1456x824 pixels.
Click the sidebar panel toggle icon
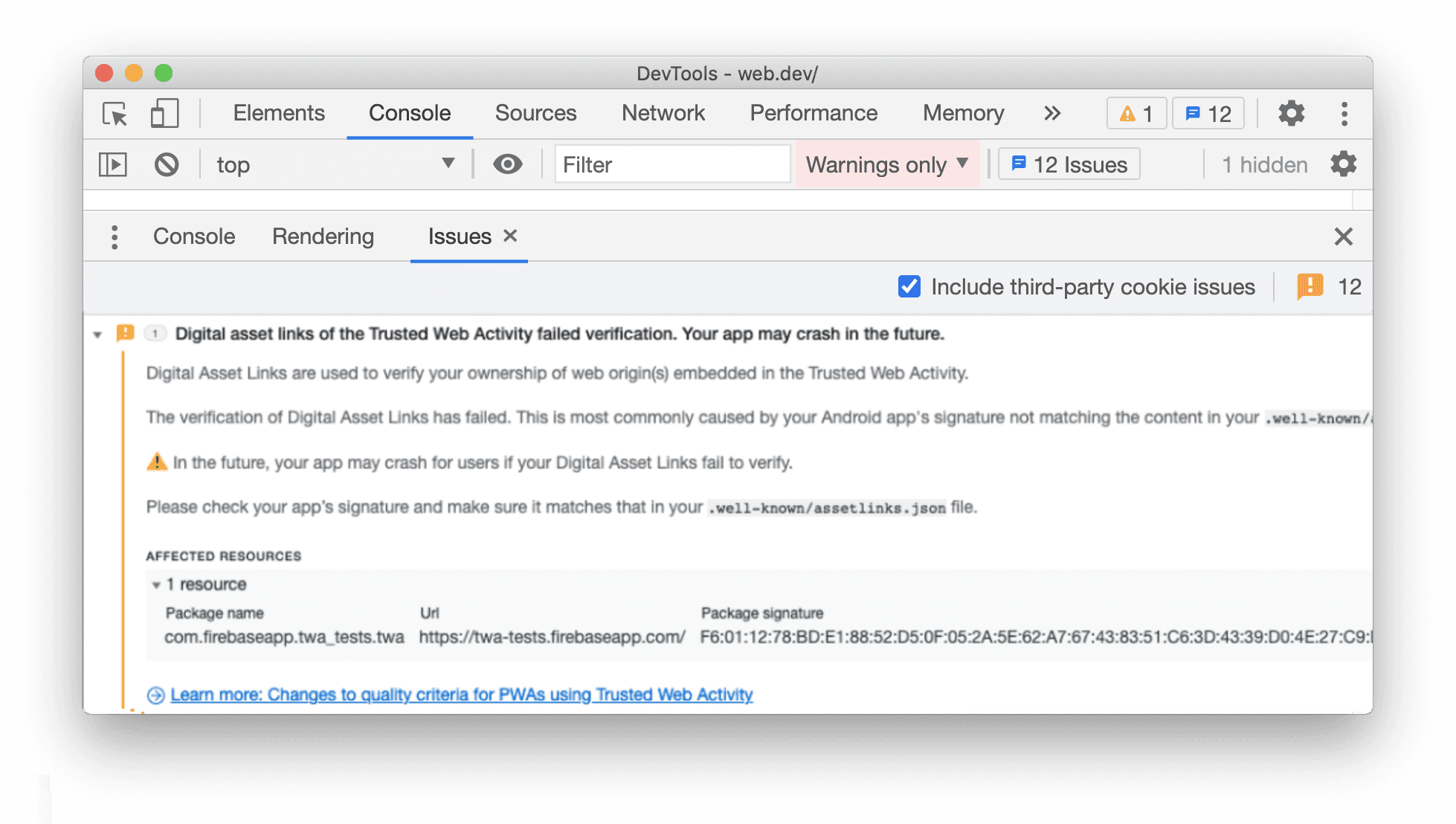(x=114, y=164)
